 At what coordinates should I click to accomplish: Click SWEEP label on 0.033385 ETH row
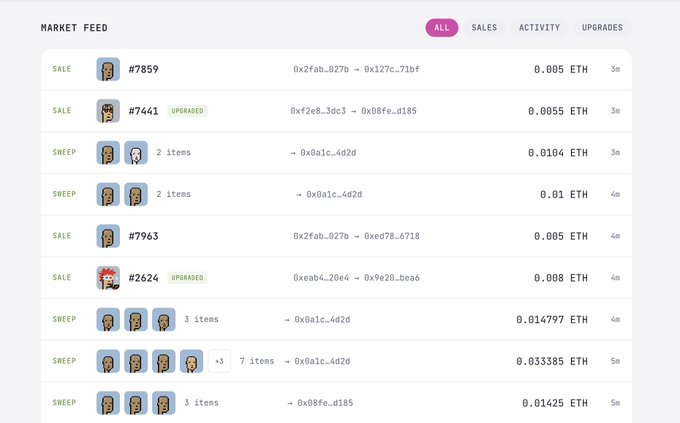click(64, 361)
